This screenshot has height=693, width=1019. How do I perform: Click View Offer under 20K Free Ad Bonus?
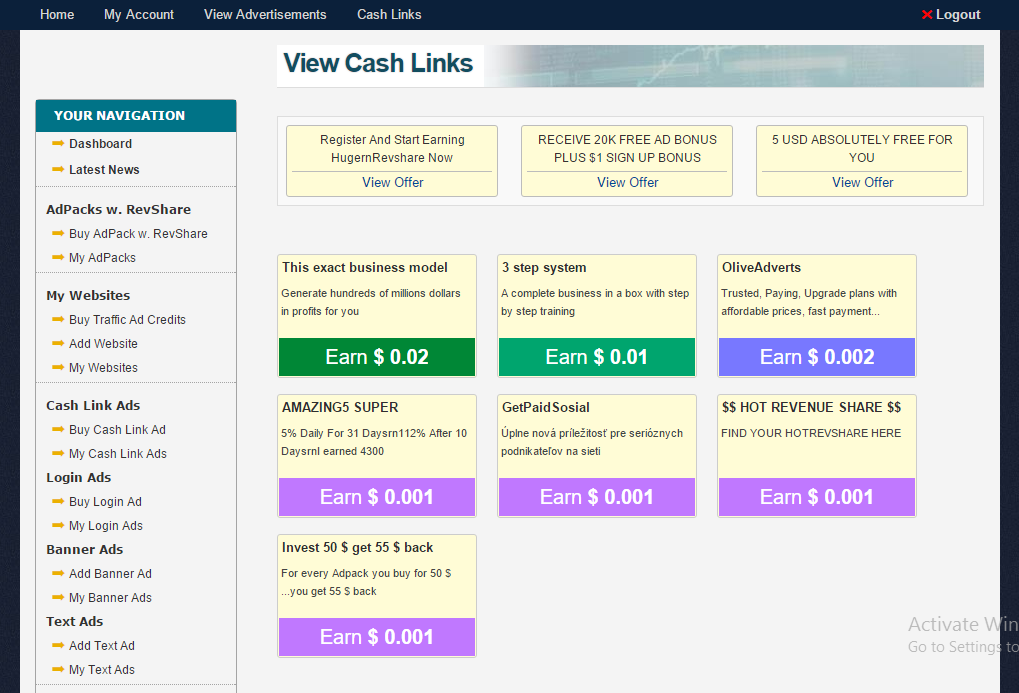coord(628,183)
